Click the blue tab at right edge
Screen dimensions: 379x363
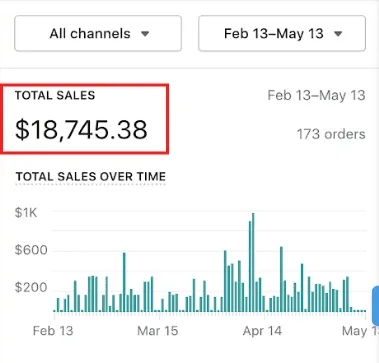pyautogui.click(x=375, y=306)
